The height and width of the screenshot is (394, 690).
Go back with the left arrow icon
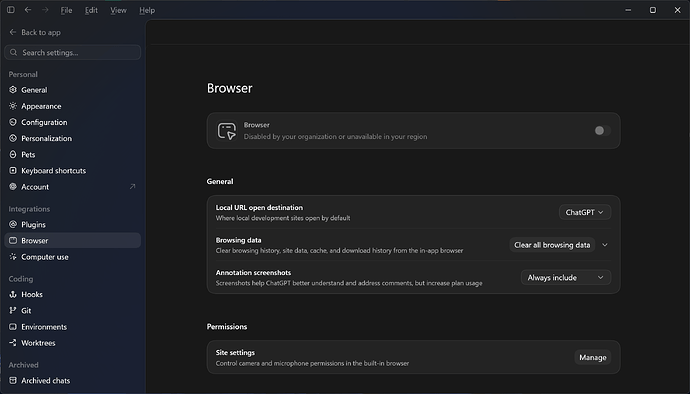tap(28, 10)
